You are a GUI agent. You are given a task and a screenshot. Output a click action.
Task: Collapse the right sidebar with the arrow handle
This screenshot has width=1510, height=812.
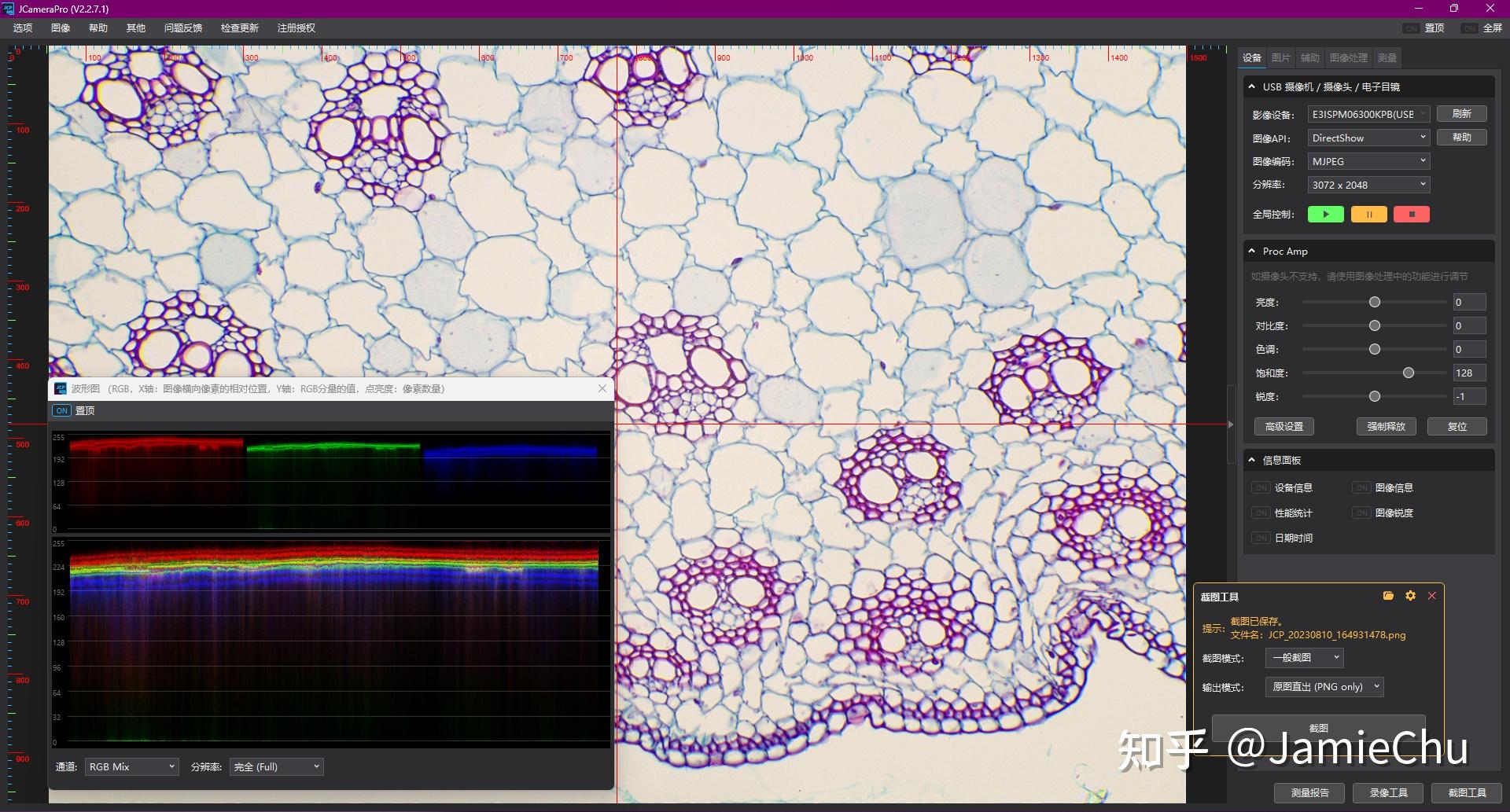(x=1231, y=424)
